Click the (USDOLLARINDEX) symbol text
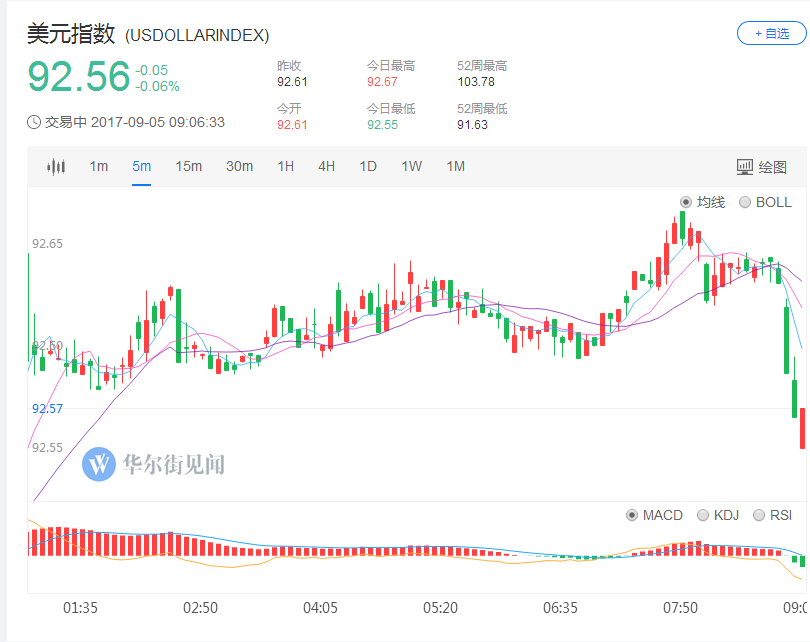Screen dimensions: 810x642 point(197,36)
